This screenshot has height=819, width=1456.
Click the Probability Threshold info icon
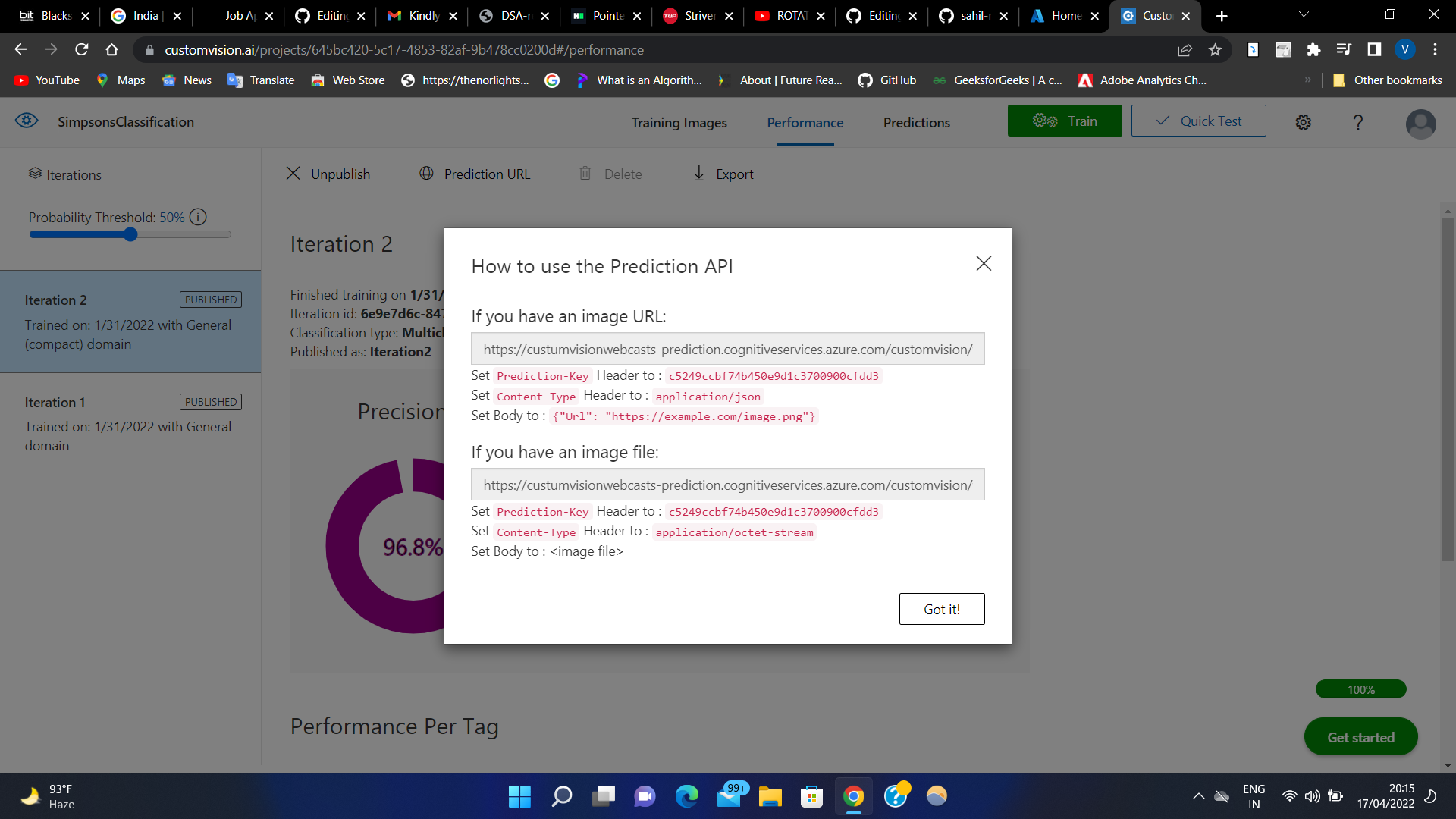pos(198,217)
